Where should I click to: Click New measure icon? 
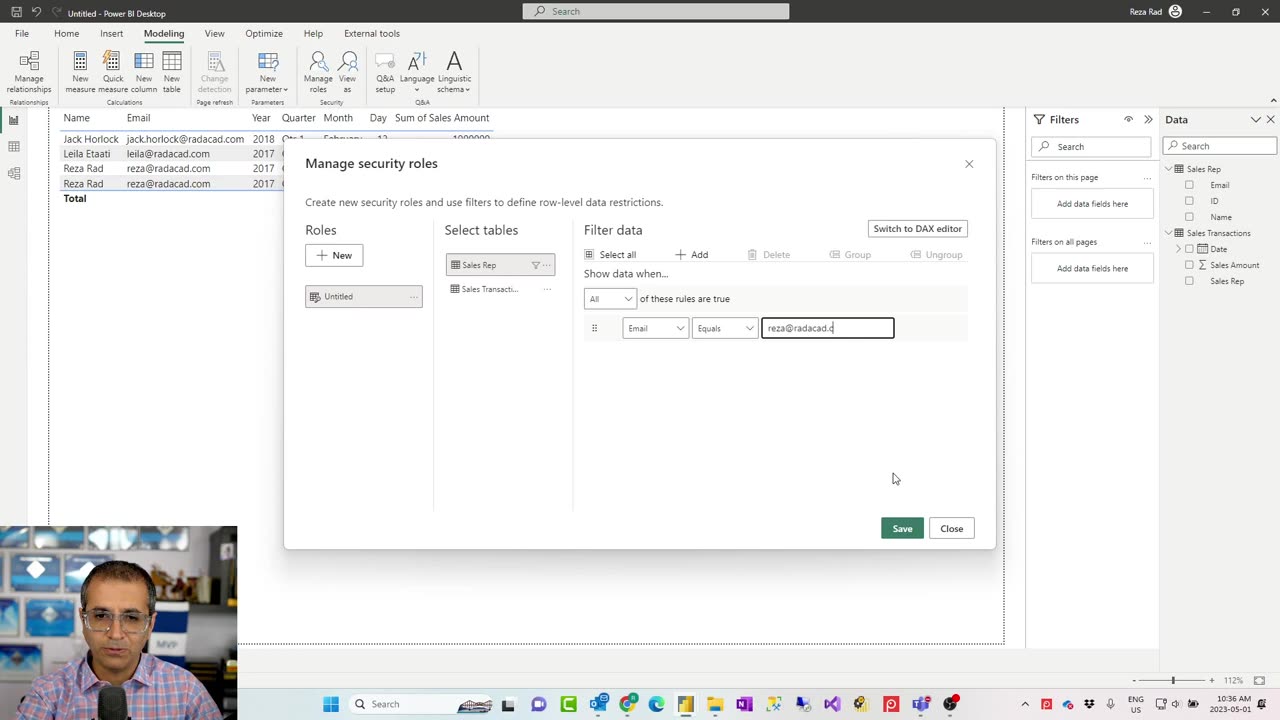(80, 72)
